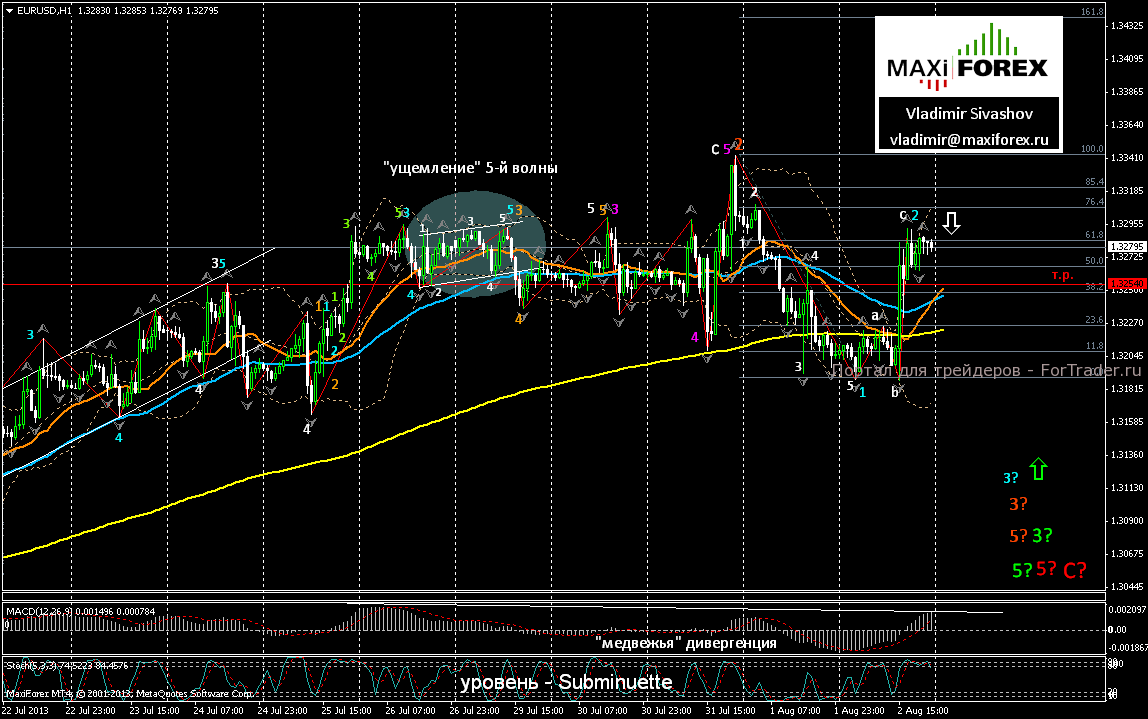Click the 1.30900 price scale value
This screenshot has height=719, width=1148.
coord(1127,521)
